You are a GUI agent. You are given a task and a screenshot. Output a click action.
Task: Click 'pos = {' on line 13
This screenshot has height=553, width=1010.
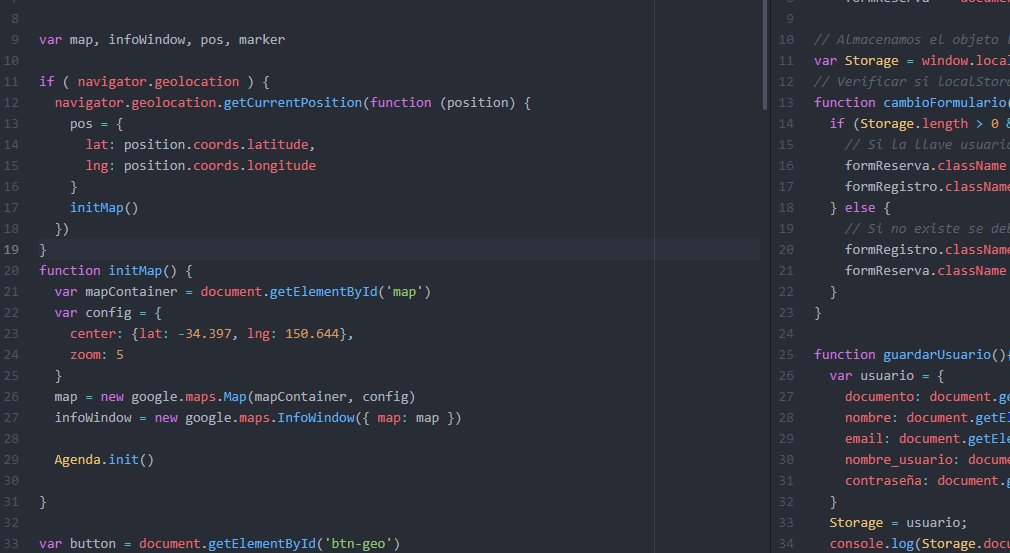point(97,124)
